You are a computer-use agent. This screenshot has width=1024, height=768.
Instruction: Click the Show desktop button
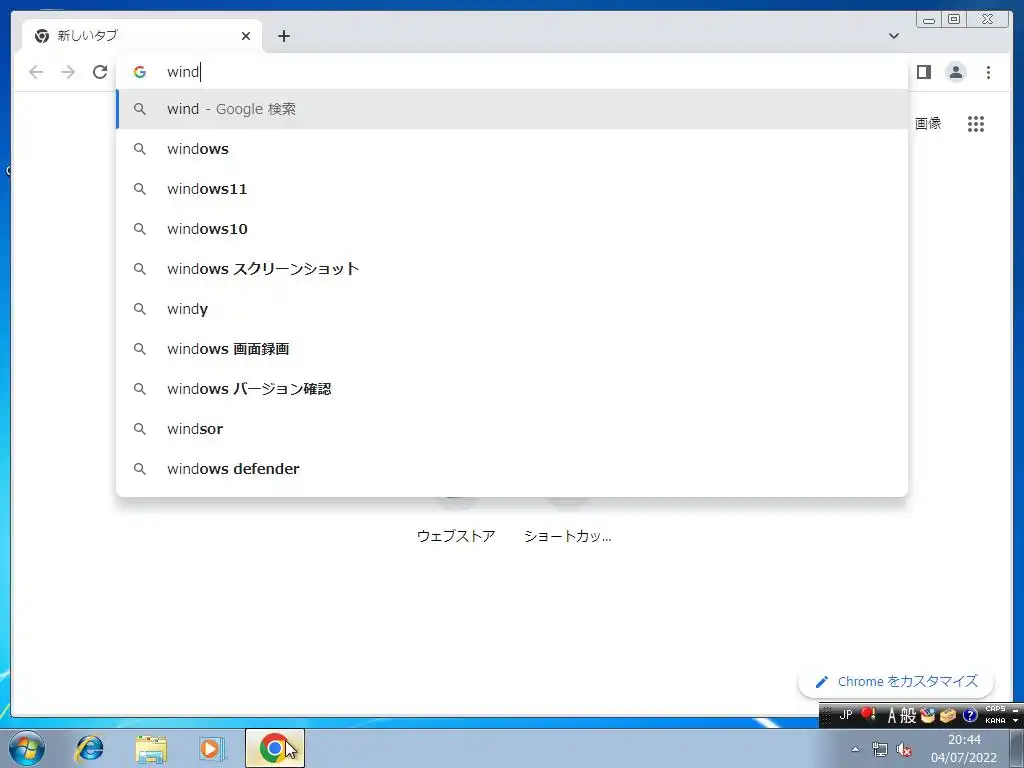click(x=1017, y=748)
